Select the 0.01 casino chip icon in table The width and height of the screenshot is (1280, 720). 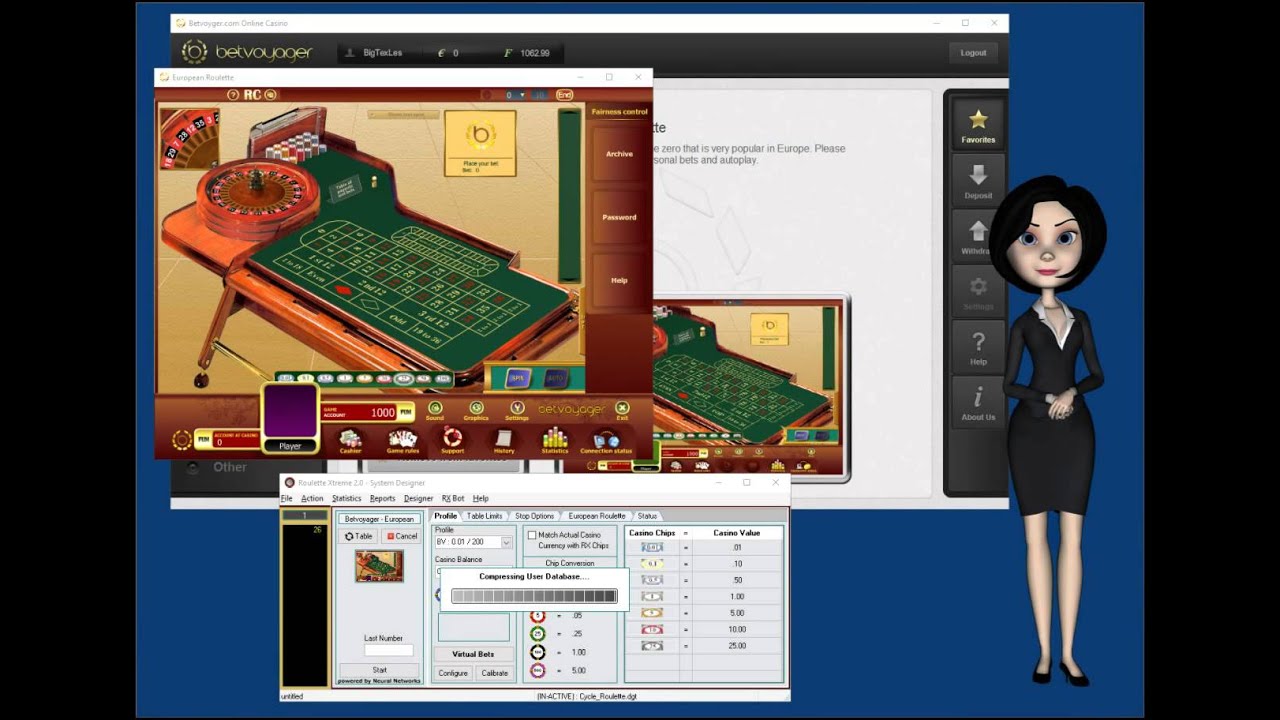point(652,547)
